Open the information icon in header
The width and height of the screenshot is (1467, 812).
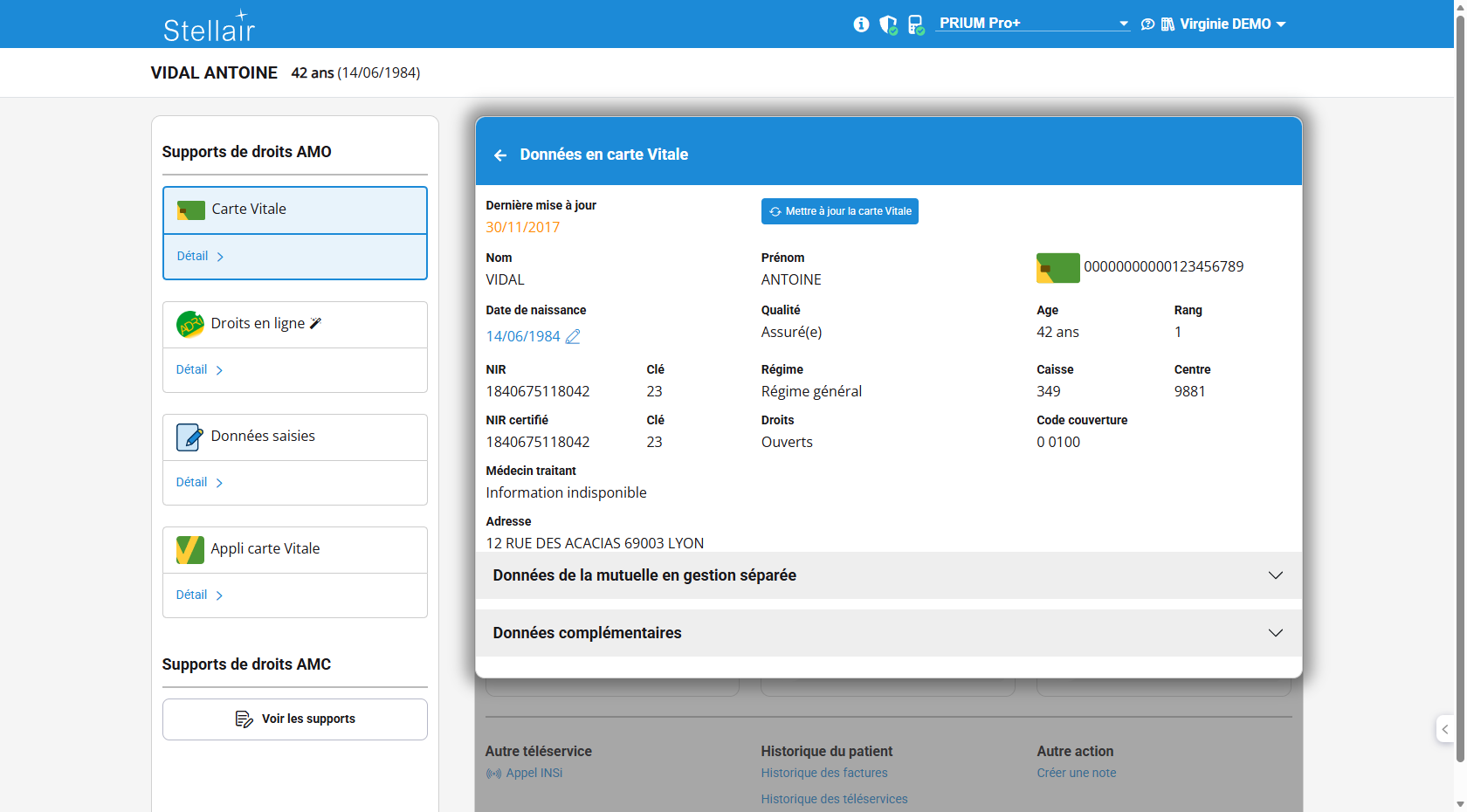(861, 24)
